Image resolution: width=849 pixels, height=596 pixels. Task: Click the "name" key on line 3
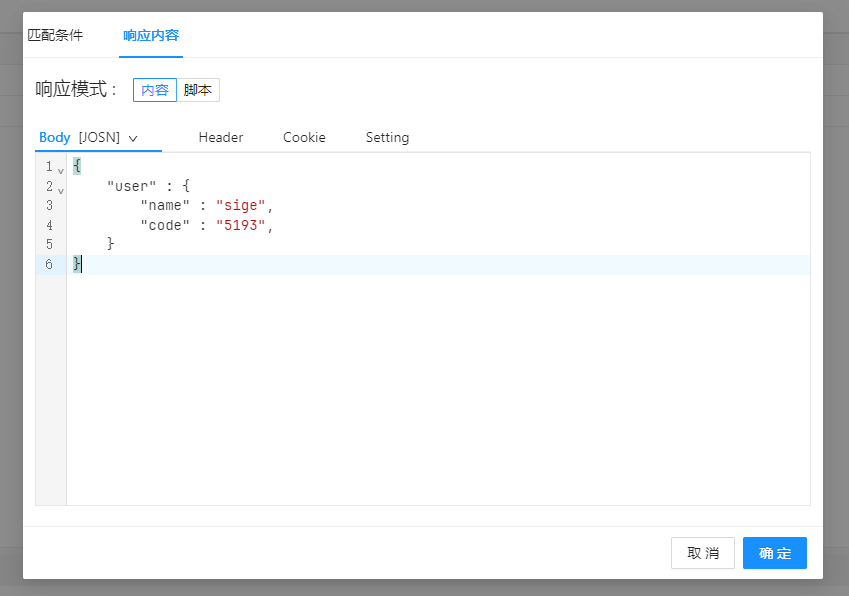165,206
